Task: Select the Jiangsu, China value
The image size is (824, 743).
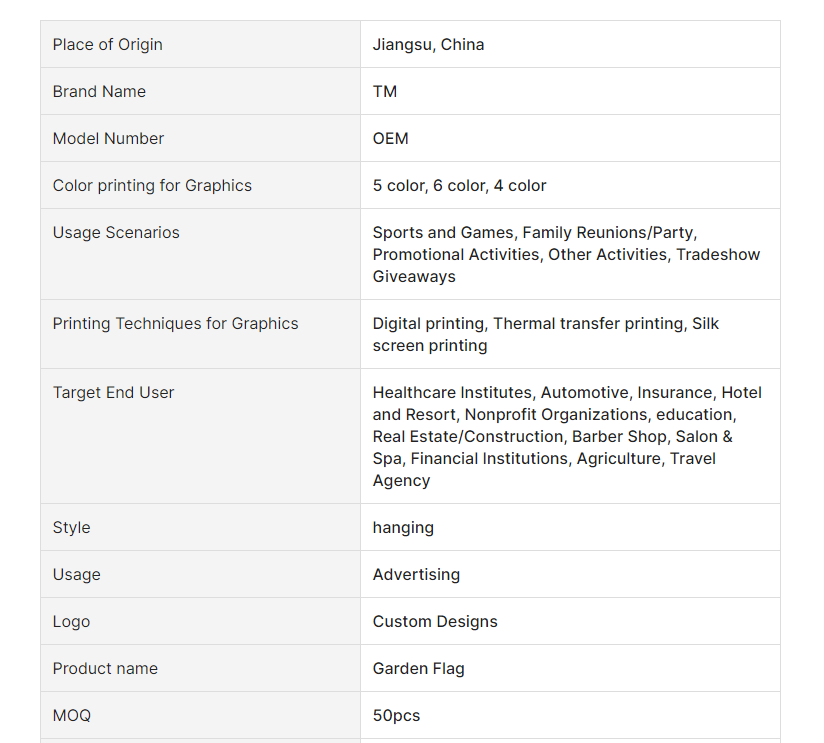Action: pyautogui.click(x=428, y=45)
